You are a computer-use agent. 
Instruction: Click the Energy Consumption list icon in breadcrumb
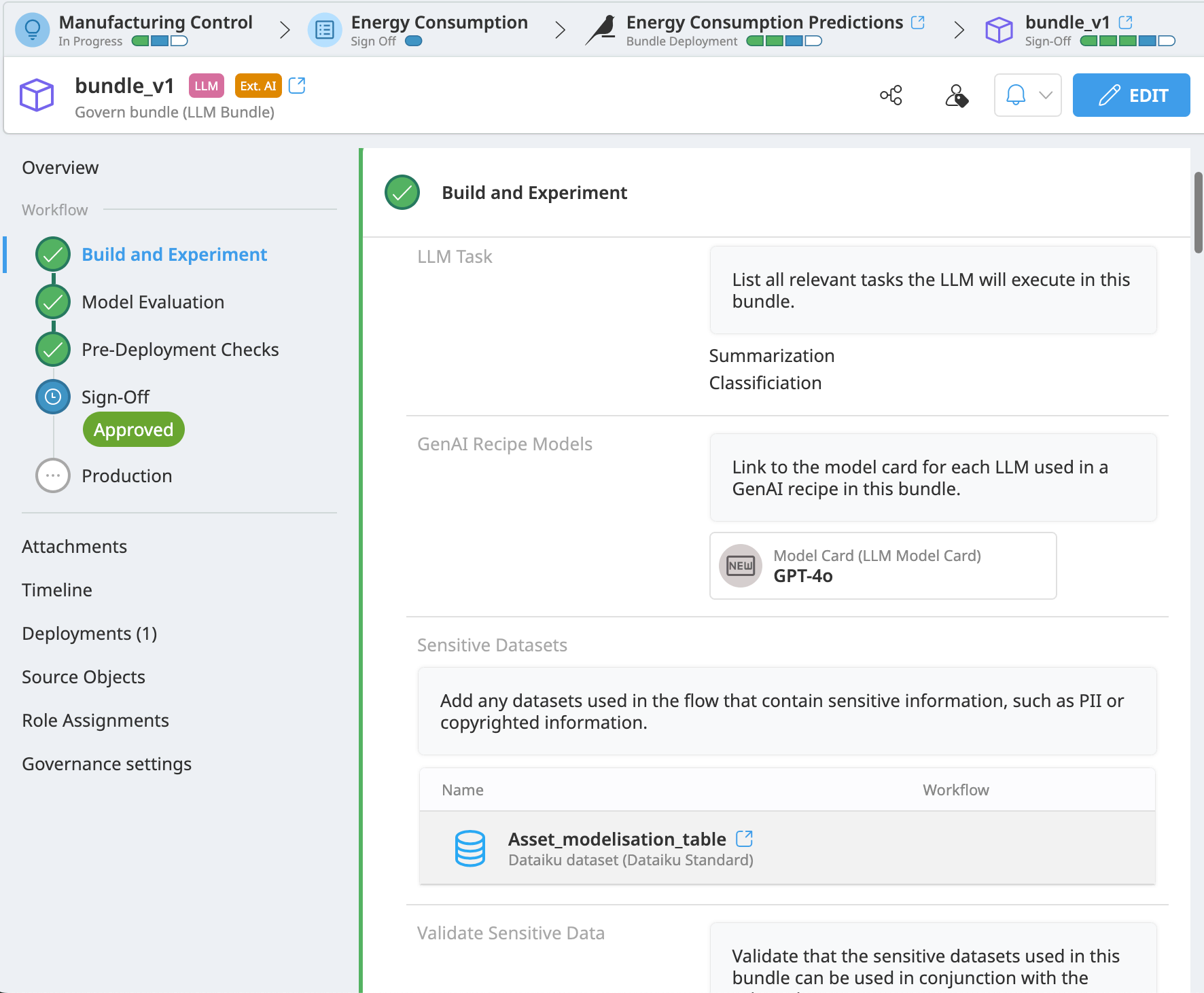coord(325,31)
